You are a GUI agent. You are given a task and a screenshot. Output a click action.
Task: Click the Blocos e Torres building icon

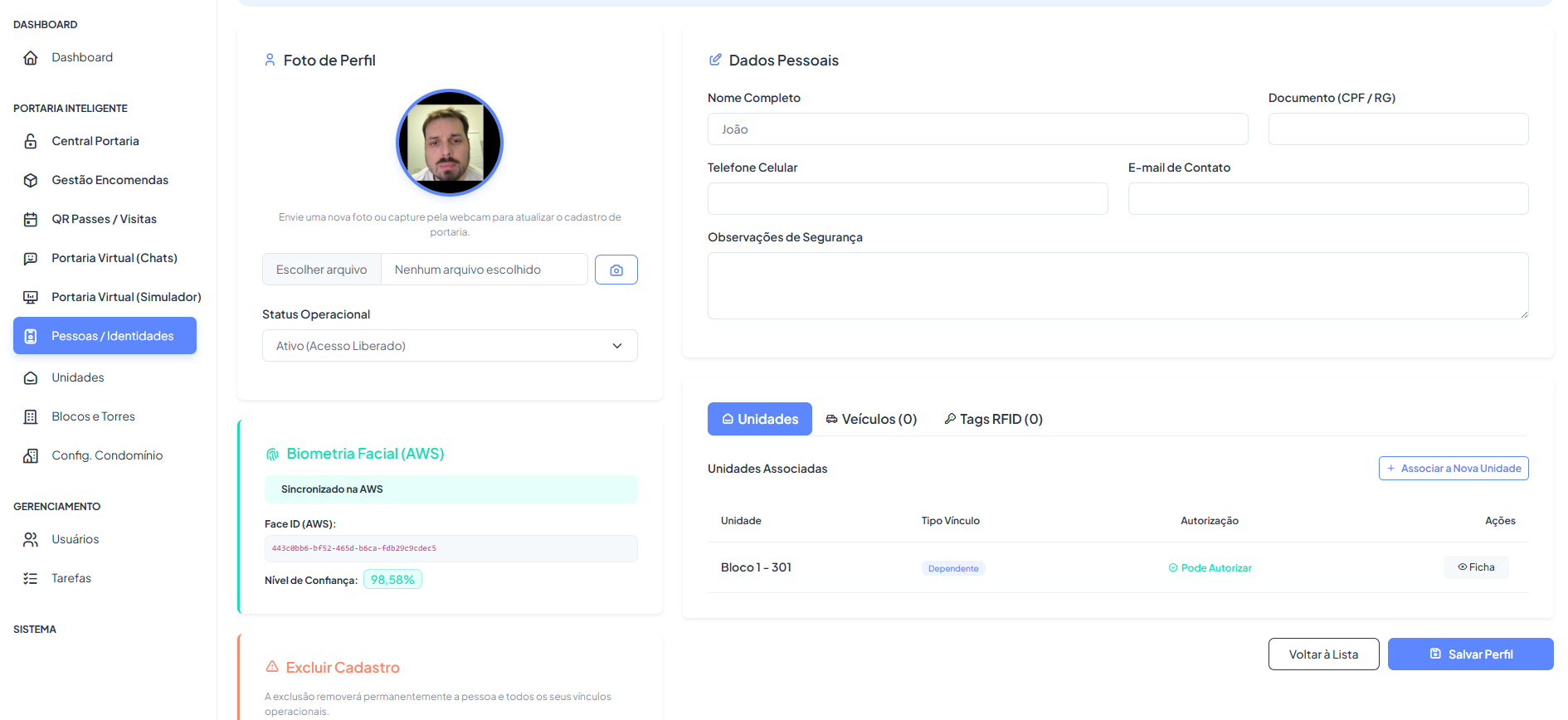(x=31, y=416)
